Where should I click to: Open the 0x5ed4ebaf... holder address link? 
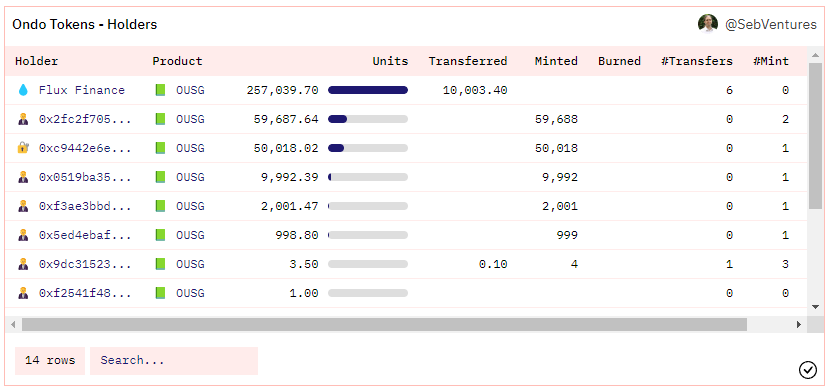coord(85,235)
